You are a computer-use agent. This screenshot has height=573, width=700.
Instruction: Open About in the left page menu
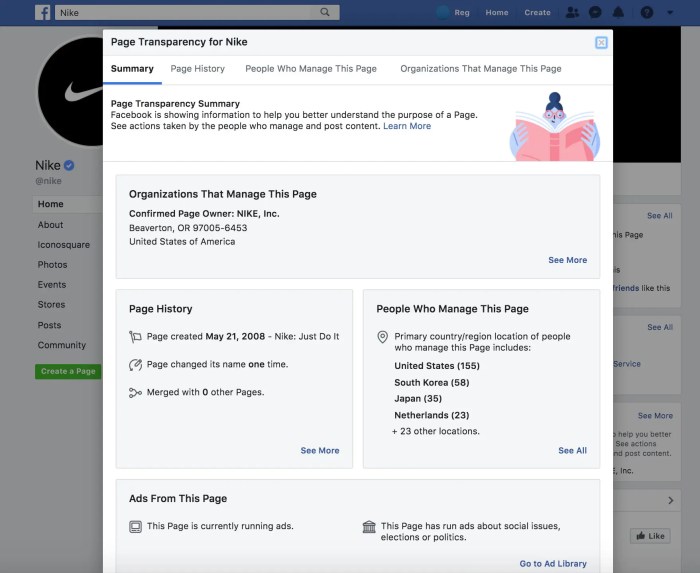click(x=50, y=225)
